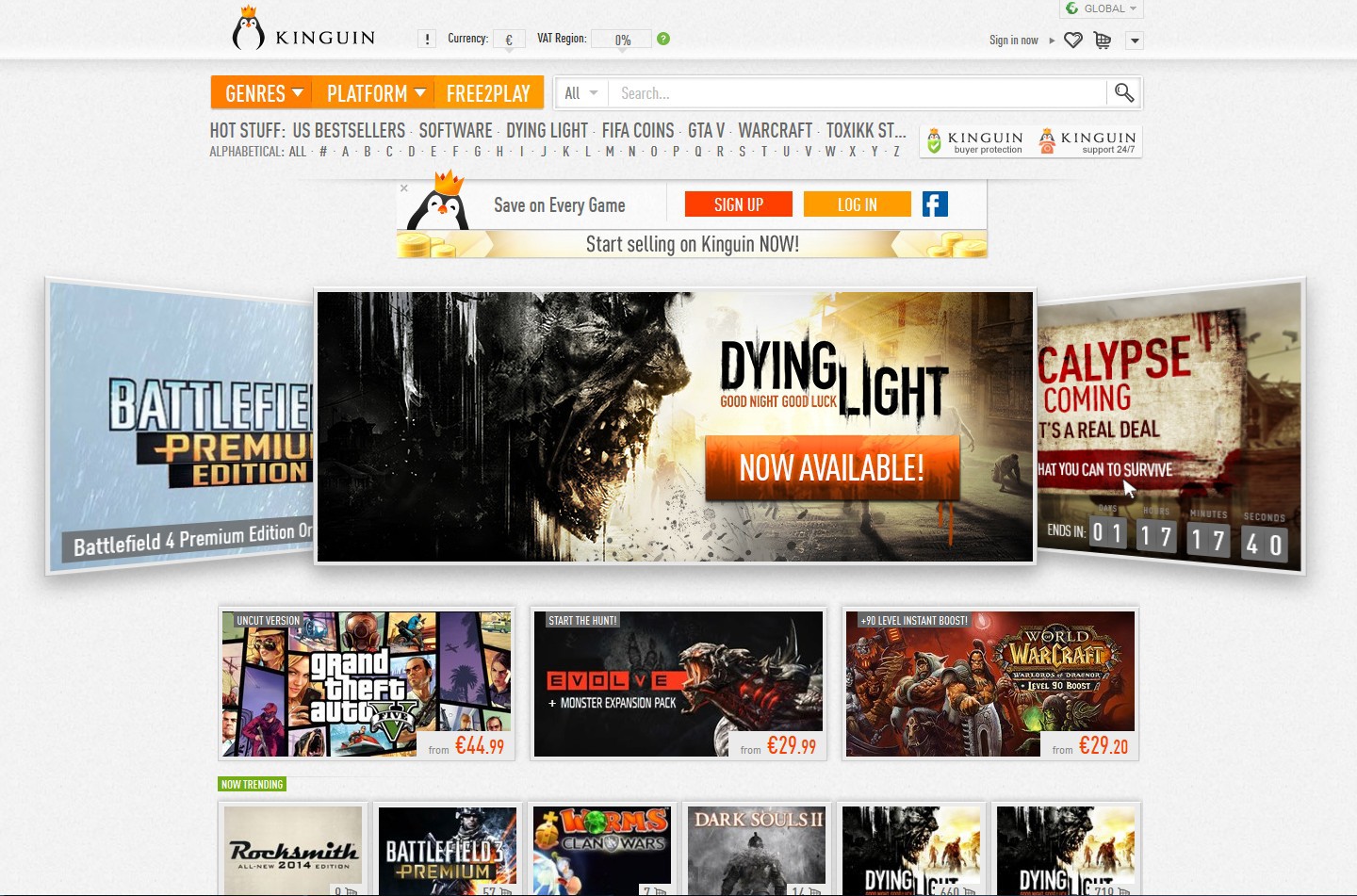The width and height of the screenshot is (1357, 896).
Task: Filter alphabetical list by letter S
Action: pyautogui.click(x=743, y=152)
